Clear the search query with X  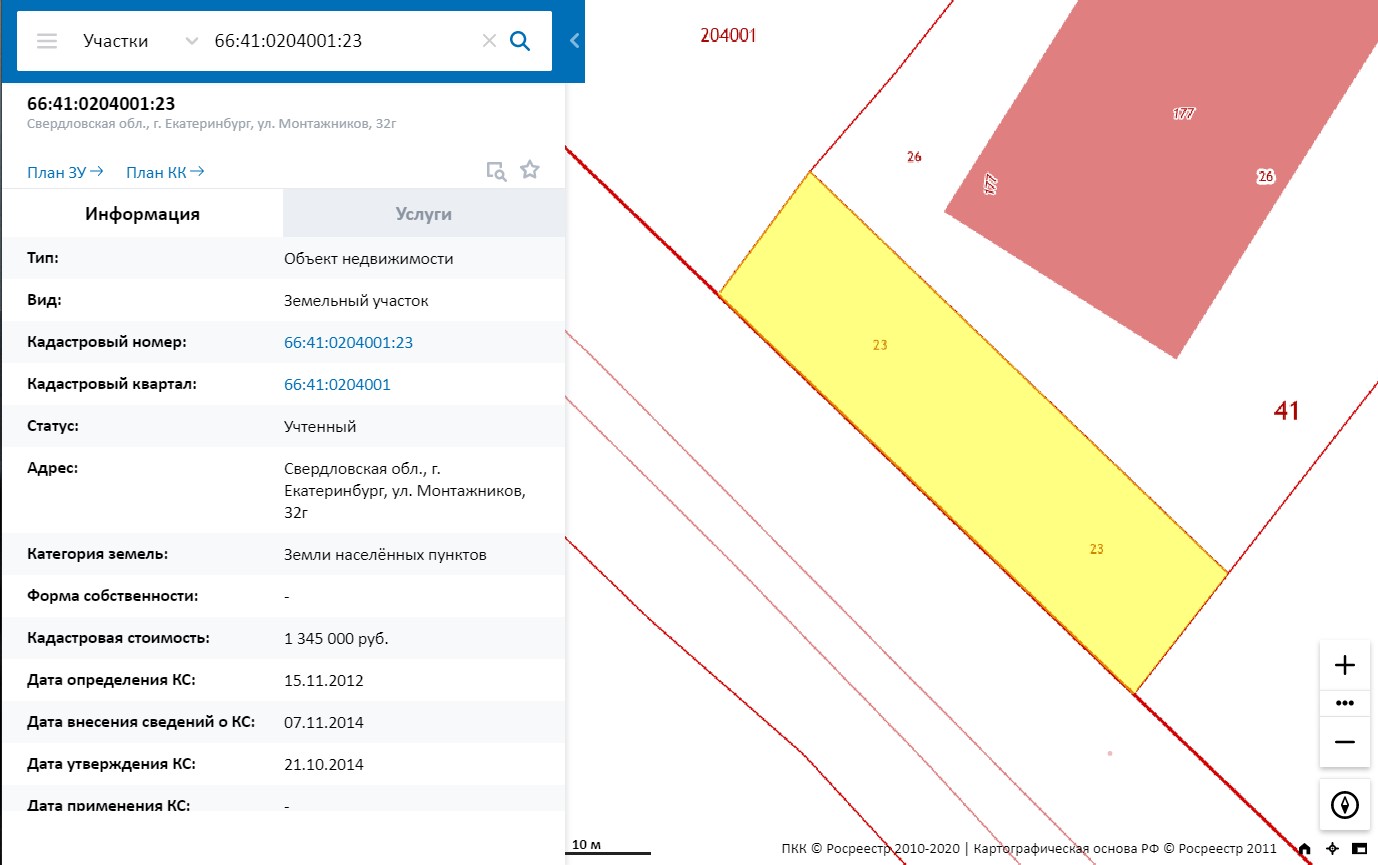tap(489, 41)
